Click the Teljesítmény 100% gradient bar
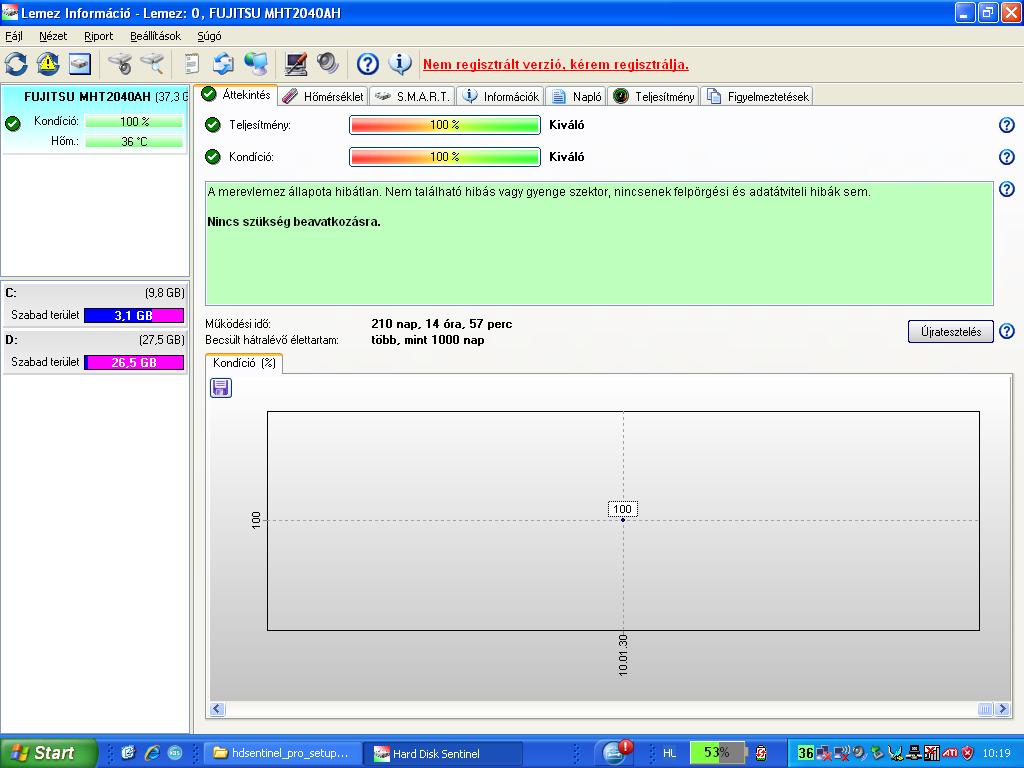 [445, 125]
